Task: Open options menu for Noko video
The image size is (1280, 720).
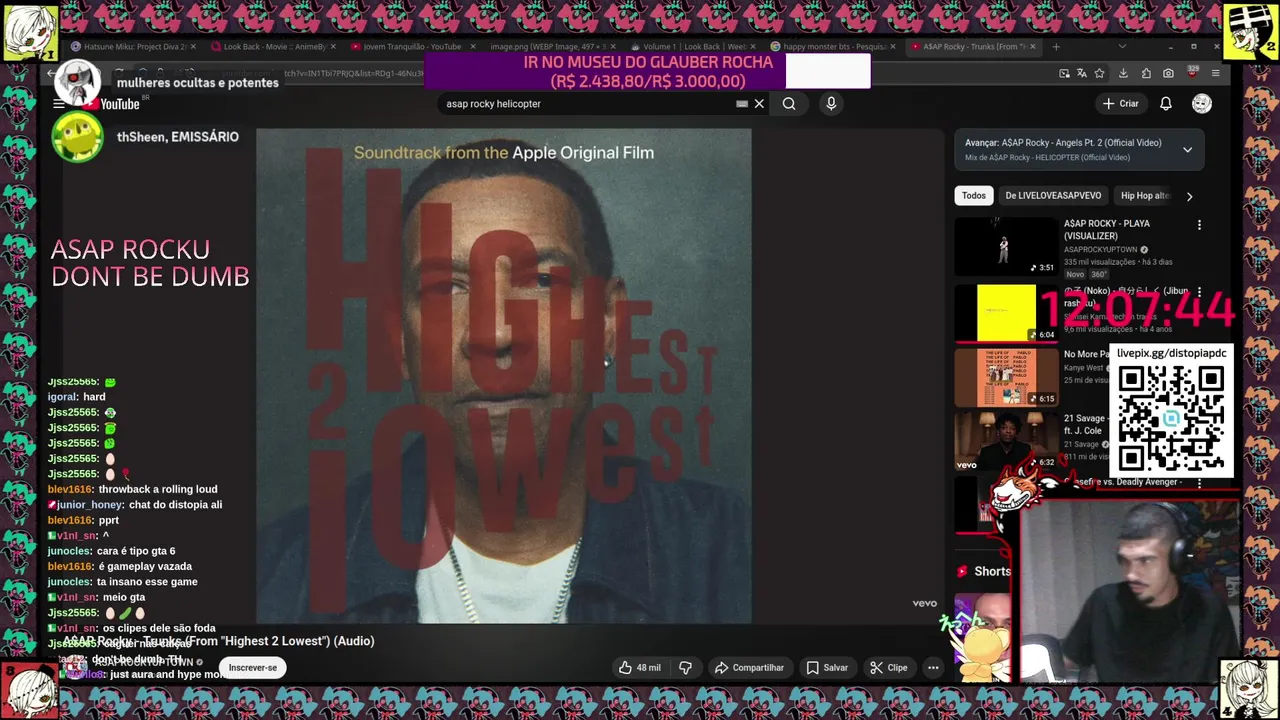Action: pos(1199,292)
